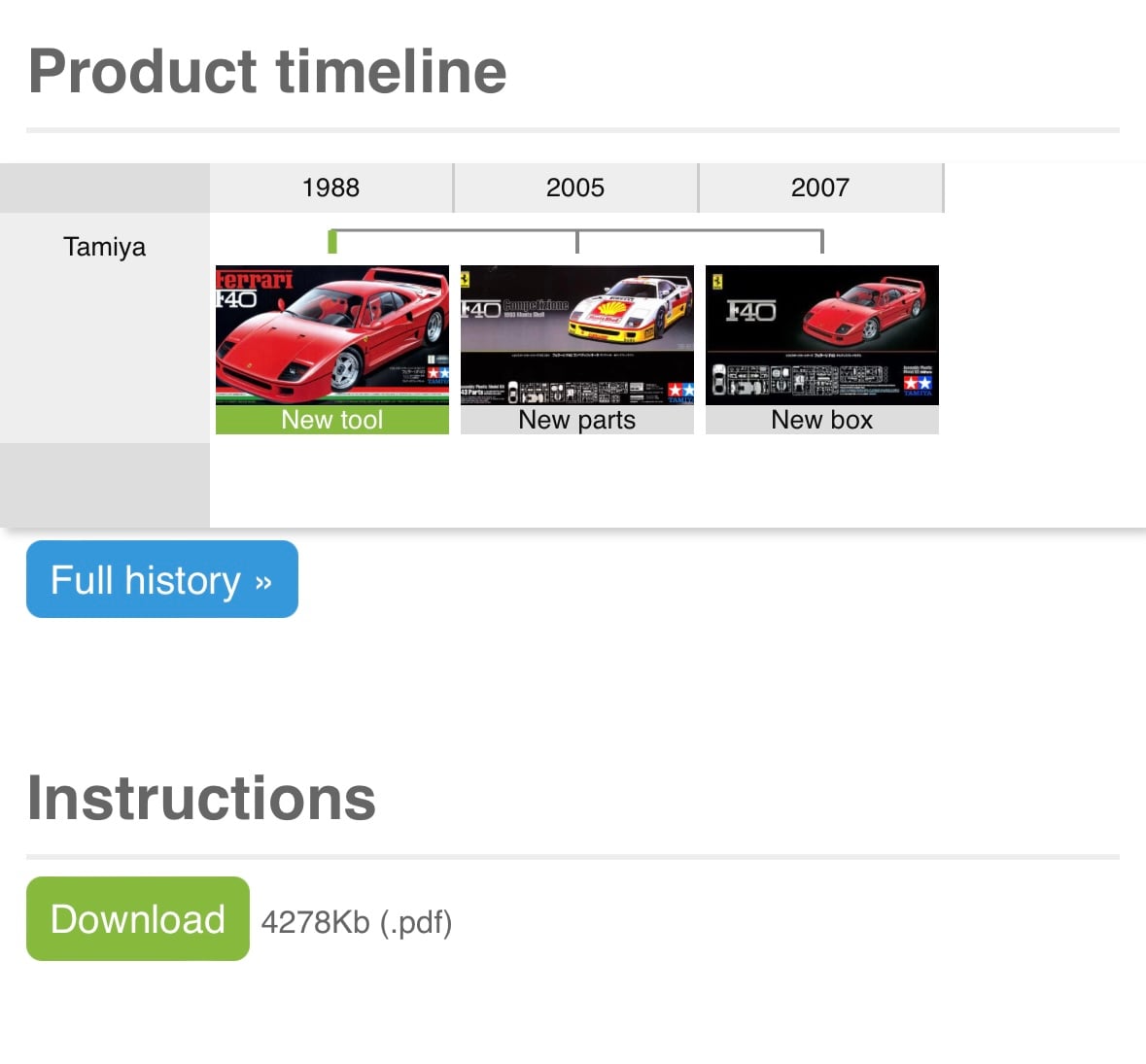This screenshot has height=1064, width=1146.
Task: Click the 2005 timeline branch marker
Action: click(577, 241)
